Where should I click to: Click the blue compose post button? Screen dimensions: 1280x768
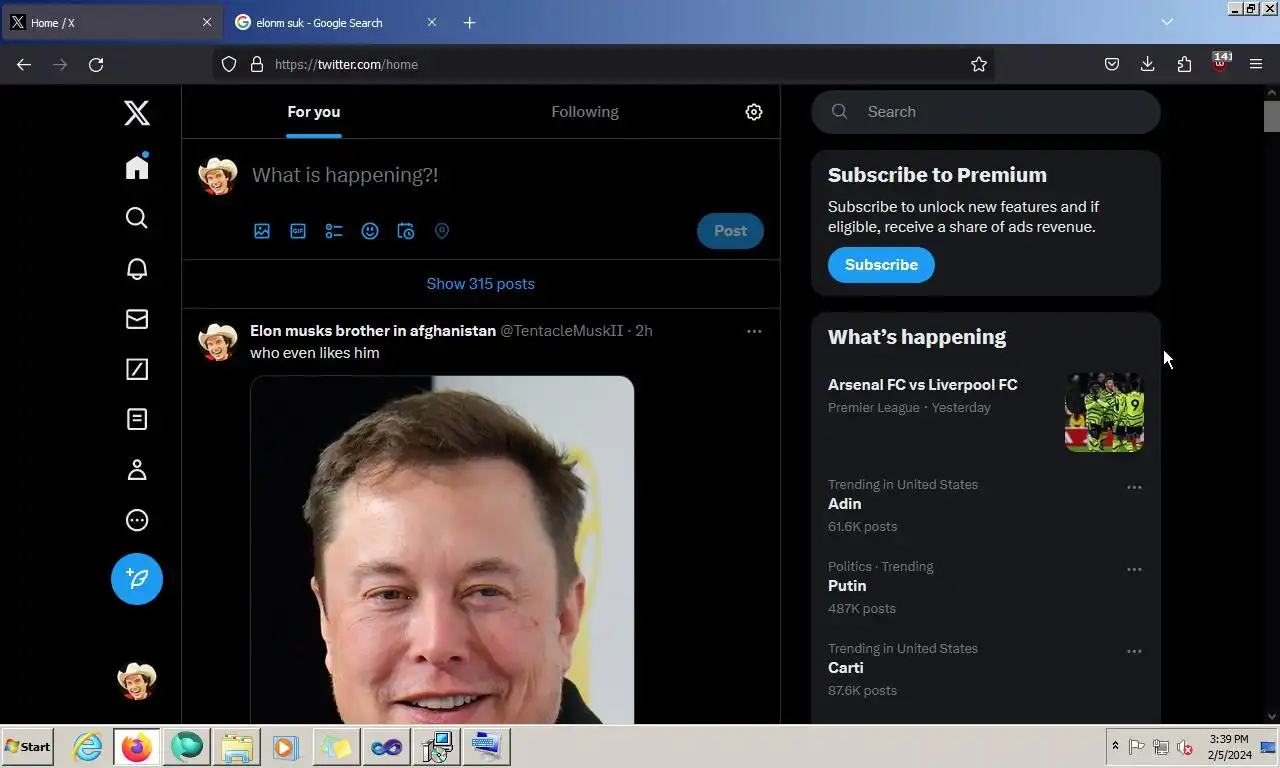click(137, 579)
